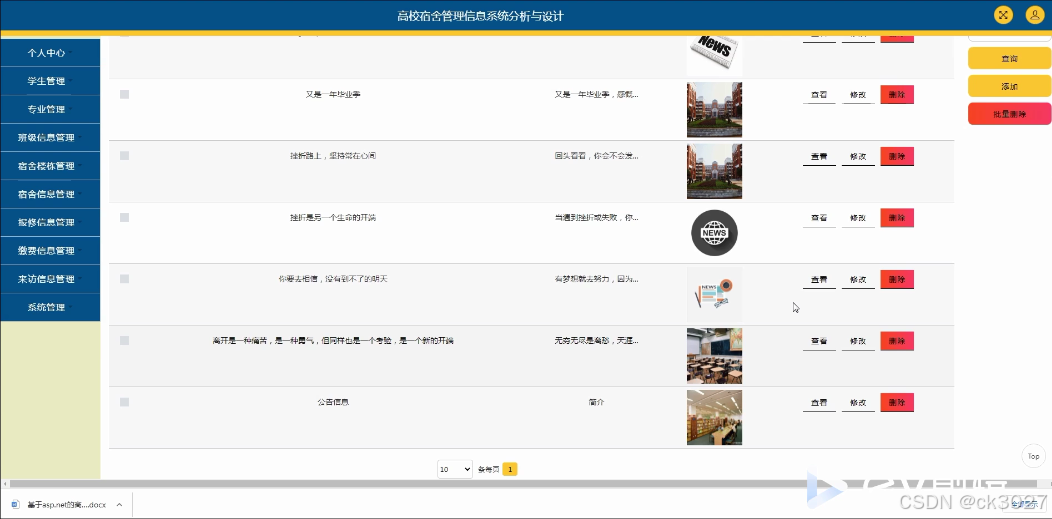Click 删除 for 公告信息
This screenshot has width=1052, height=519.
click(x=897, y=402)
